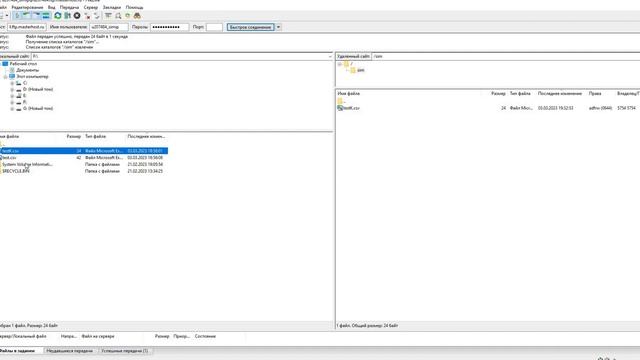Image resolution: width=640 pixels, height=360 pixels.
Task: Select the $RECYCLE.BIN folder row
Action: (84, 171)
